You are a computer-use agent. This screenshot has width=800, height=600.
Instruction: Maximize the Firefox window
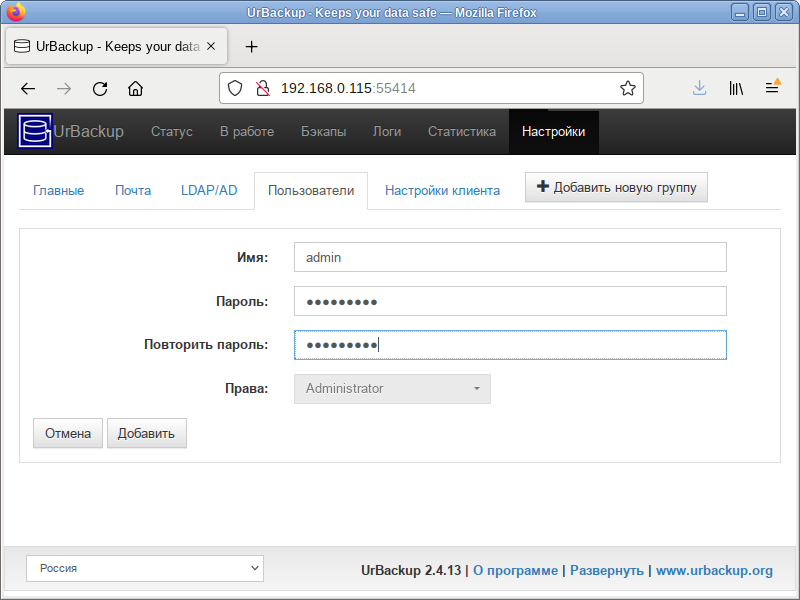coord(762,12)
